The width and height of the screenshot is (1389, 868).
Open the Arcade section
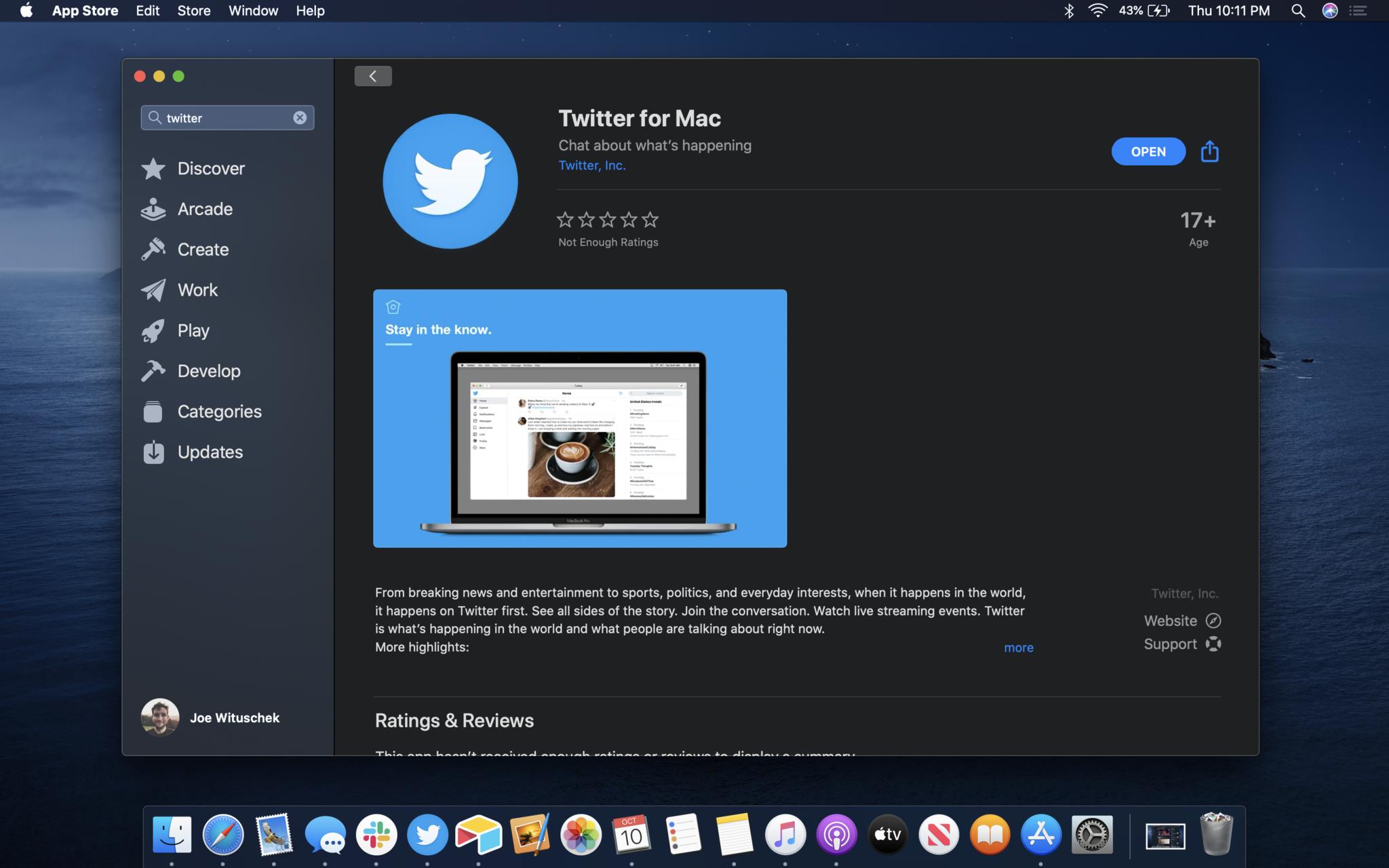click(205, 209)
